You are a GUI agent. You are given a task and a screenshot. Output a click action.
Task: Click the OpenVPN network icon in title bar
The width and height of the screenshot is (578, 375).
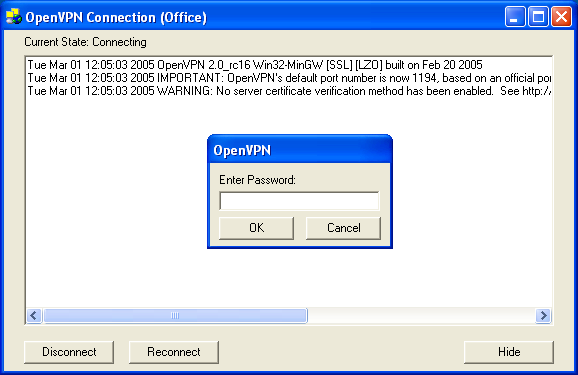[14, 16]
